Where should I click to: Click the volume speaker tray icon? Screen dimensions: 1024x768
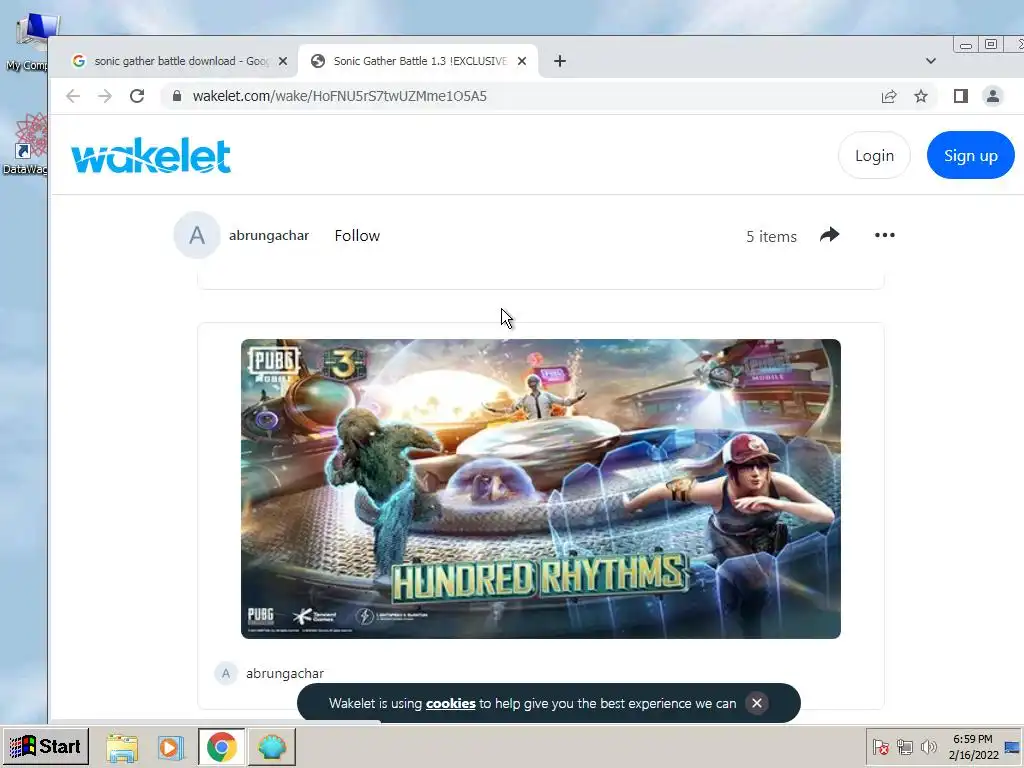(x=928, y=746)
